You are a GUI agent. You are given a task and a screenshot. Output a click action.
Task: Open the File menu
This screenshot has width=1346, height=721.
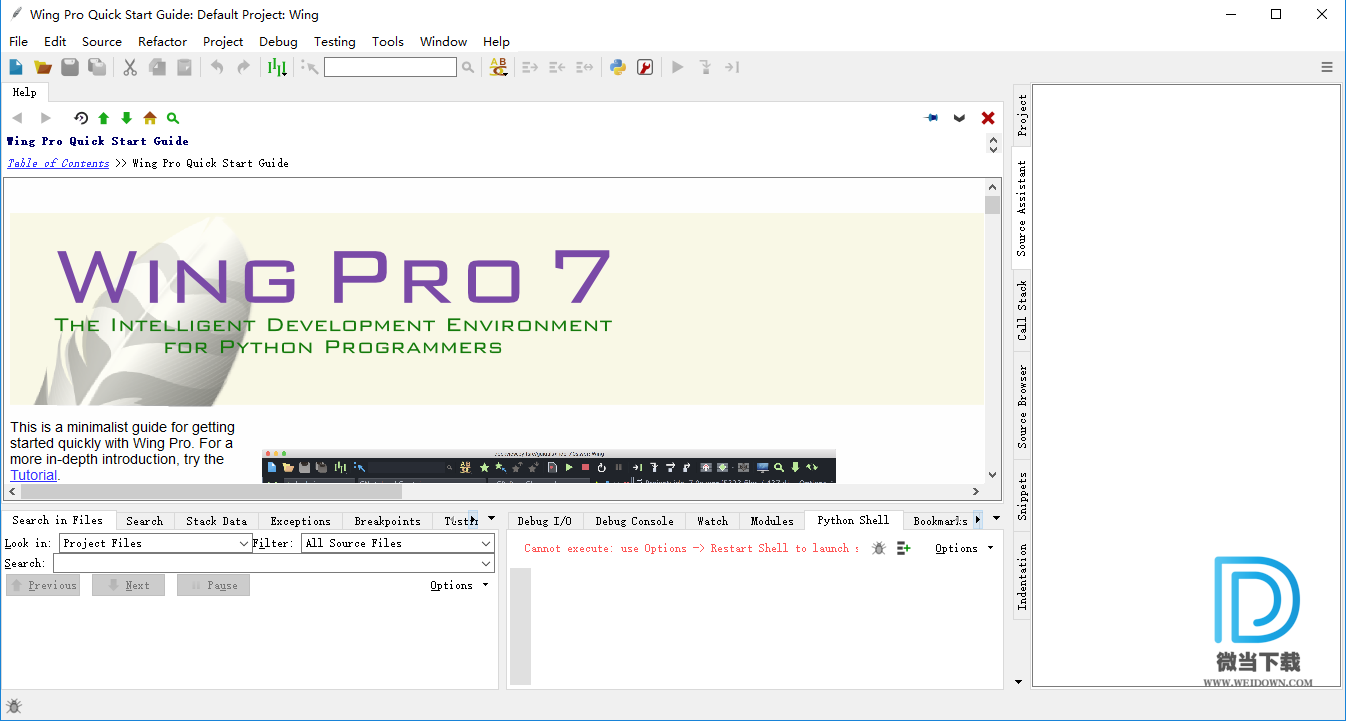18,41
